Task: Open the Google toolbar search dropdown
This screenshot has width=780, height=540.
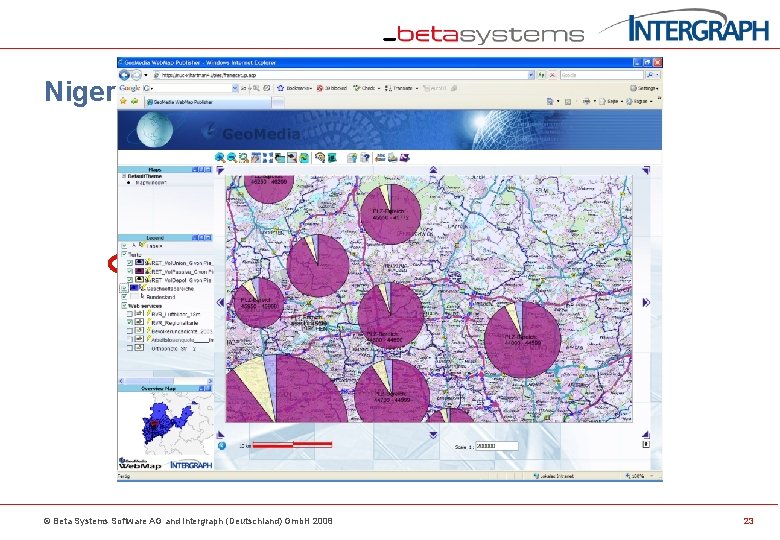Action: (235, 88)
